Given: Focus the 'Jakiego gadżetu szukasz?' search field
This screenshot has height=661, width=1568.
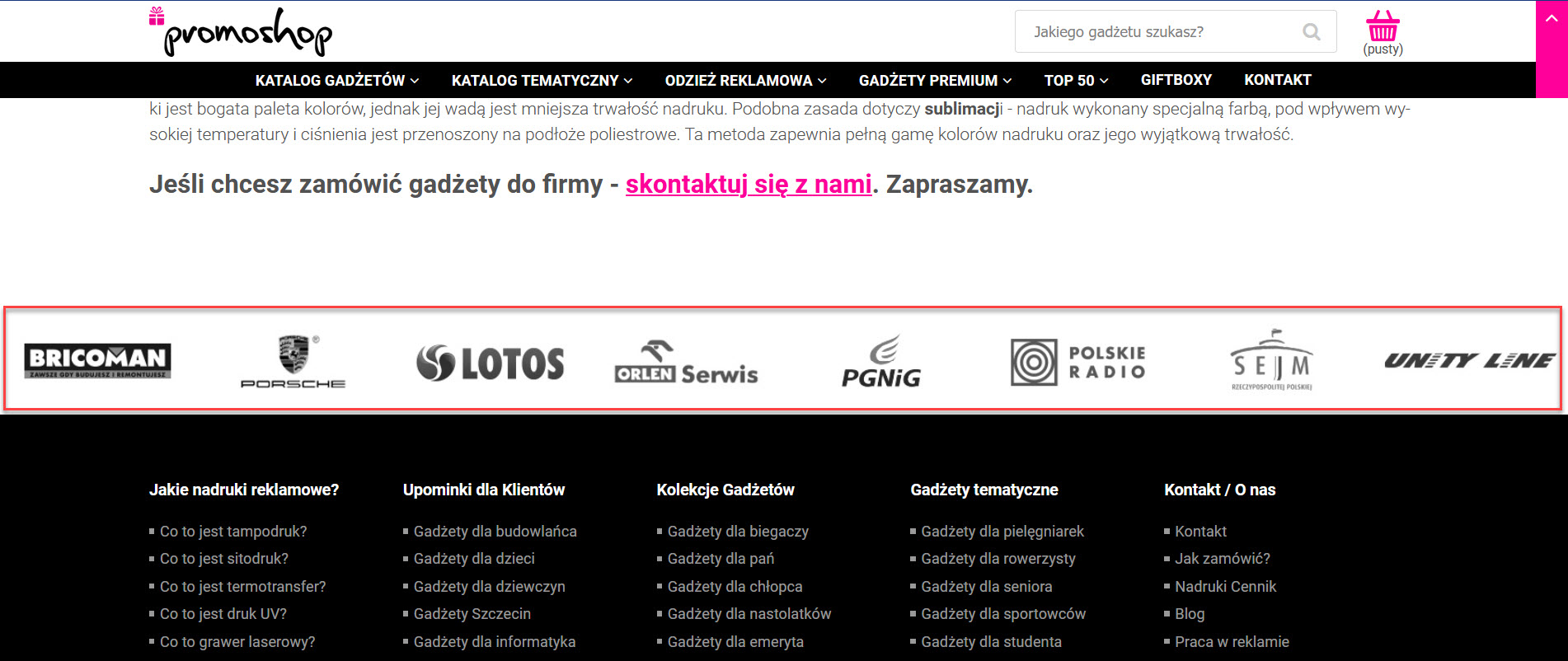Looking at the screenshot, I should tap(1176, 31).
